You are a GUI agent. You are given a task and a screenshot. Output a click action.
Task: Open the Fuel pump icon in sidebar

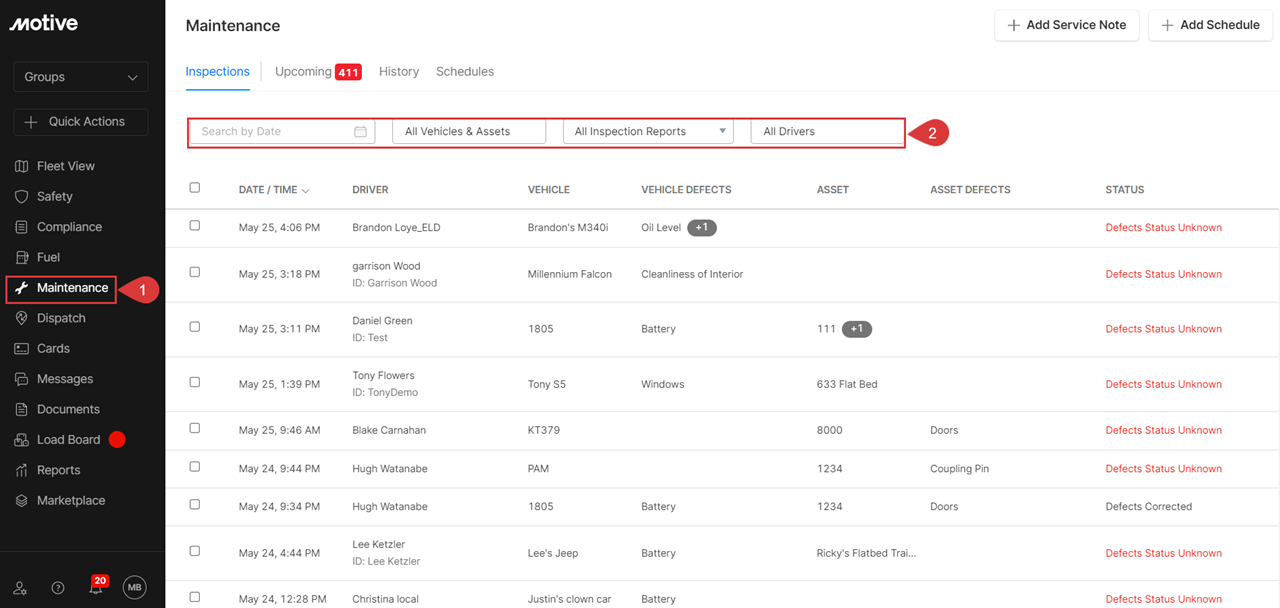pos(21,257)
